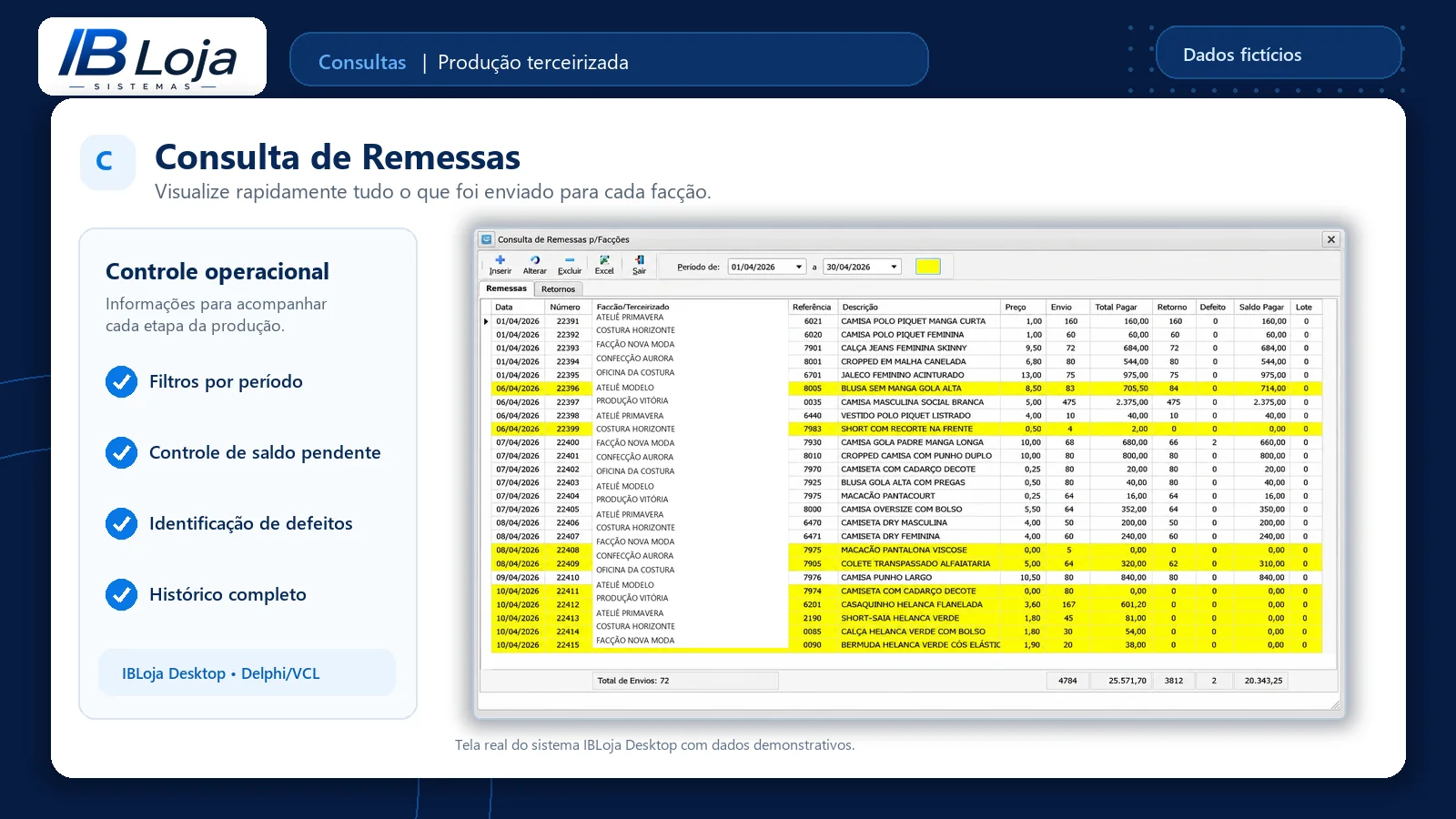Click the Saldo Pagar column header
Viewport: 1456px width, 819px height.
[x=1261, y=307]
